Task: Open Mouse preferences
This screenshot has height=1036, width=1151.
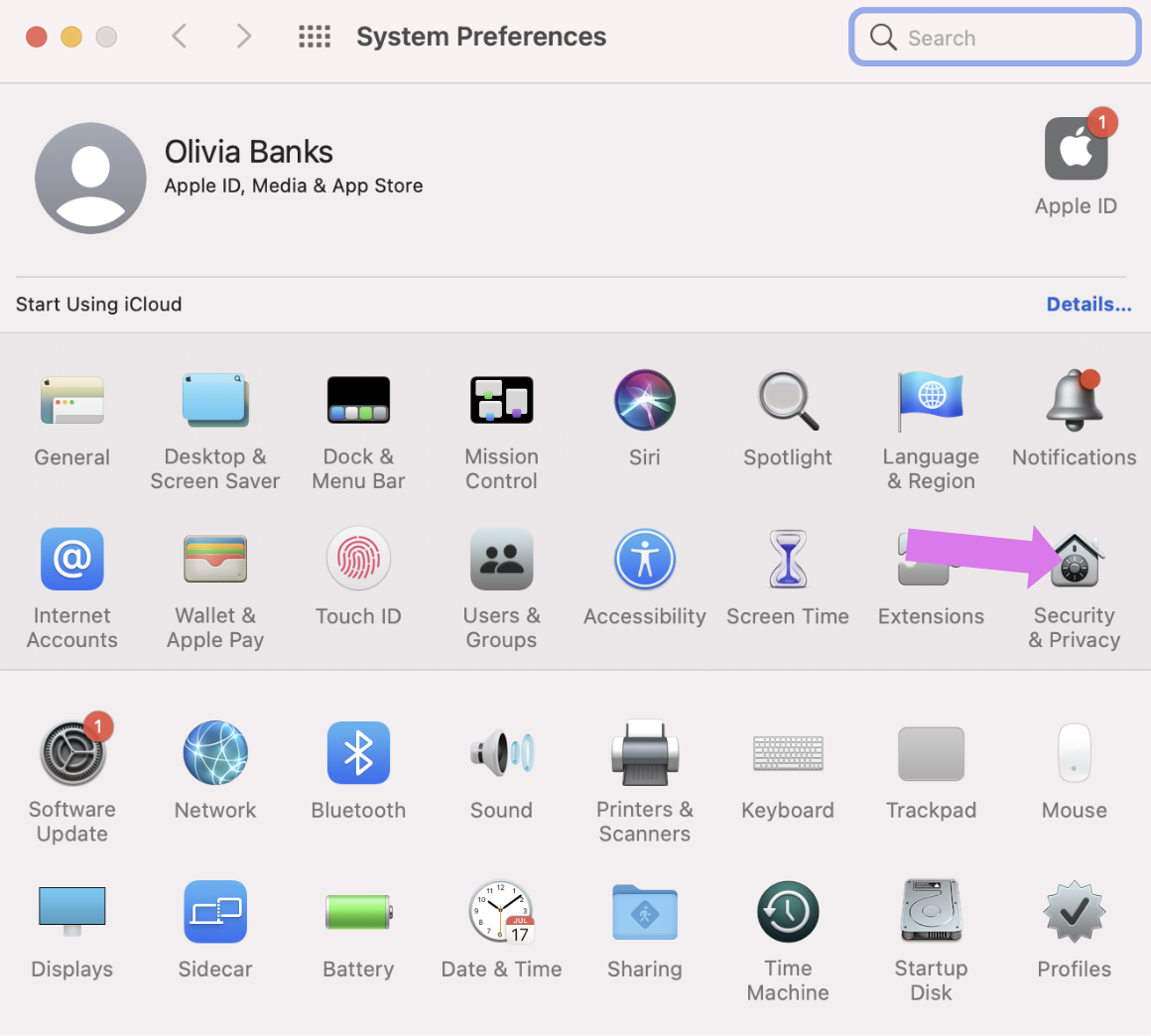Action: pyautogui.click(x=1074, y=752)
